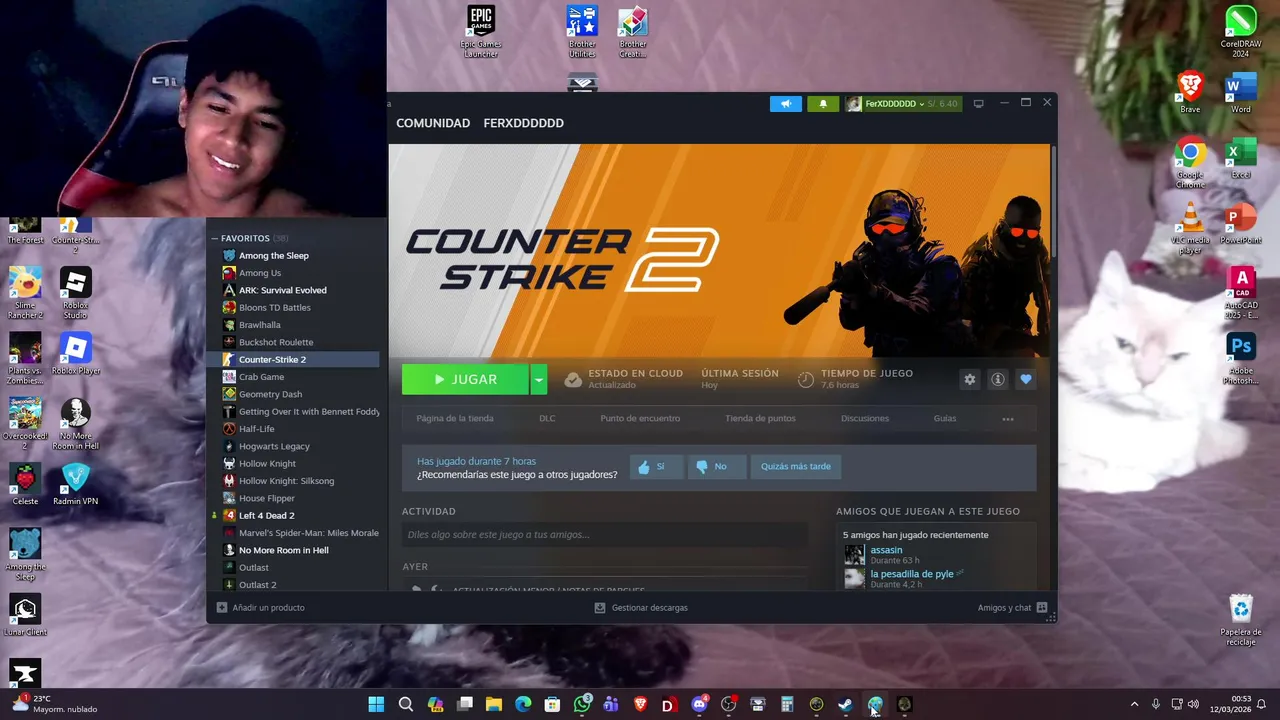This screenshot has height=720, width=1280.
Task: Open Word desktop shortcut
Action: [x=1240, y=92]
